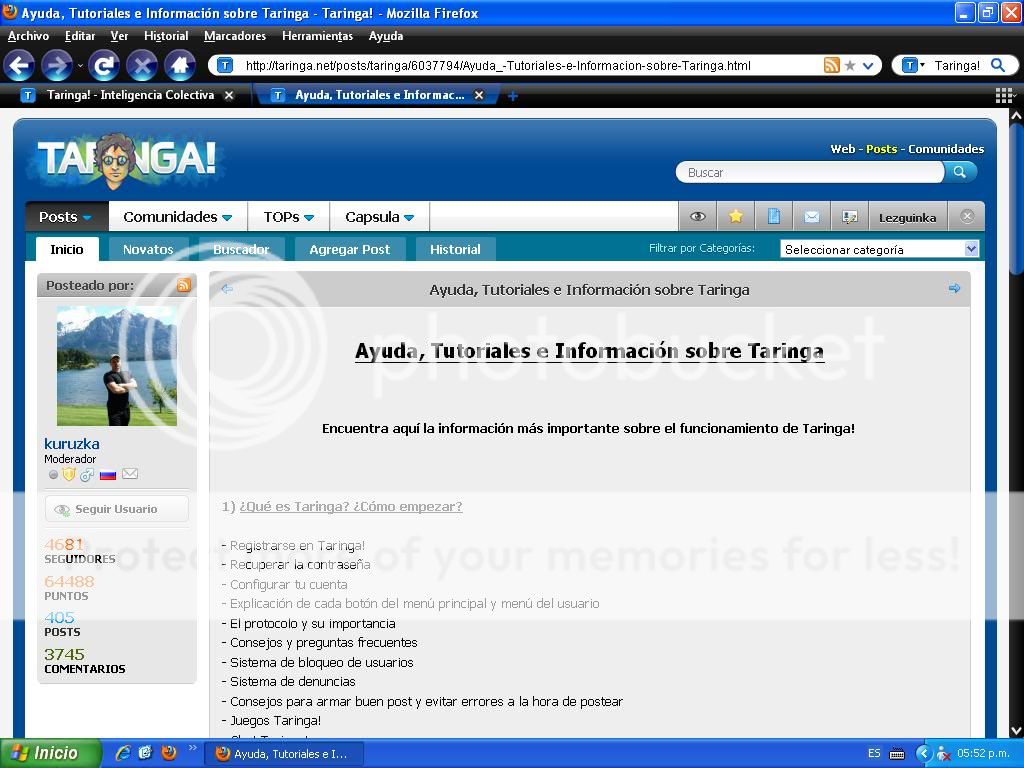Switch to the Novatos tab
The image size is (1024, 768).
click(148, 249)
